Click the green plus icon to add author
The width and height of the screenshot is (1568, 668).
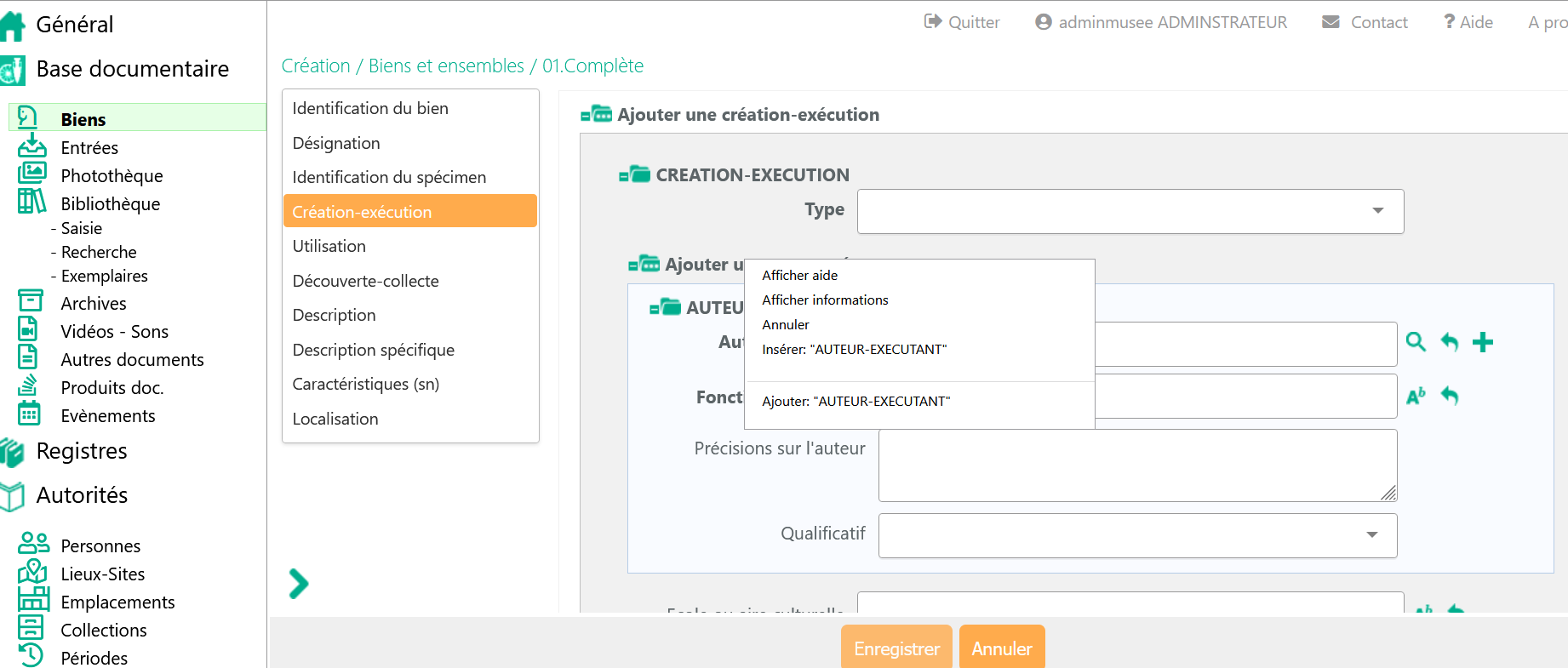coord(1483,342)
